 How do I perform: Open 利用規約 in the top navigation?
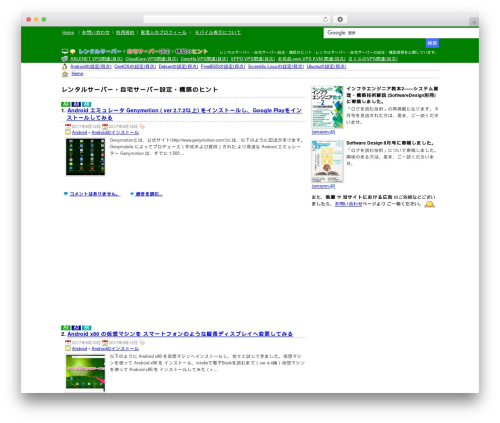pos(125,32)
